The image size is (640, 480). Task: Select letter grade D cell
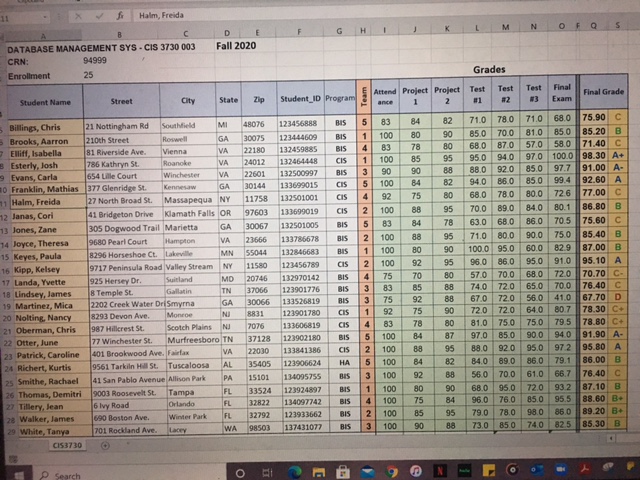click(618, 297)
